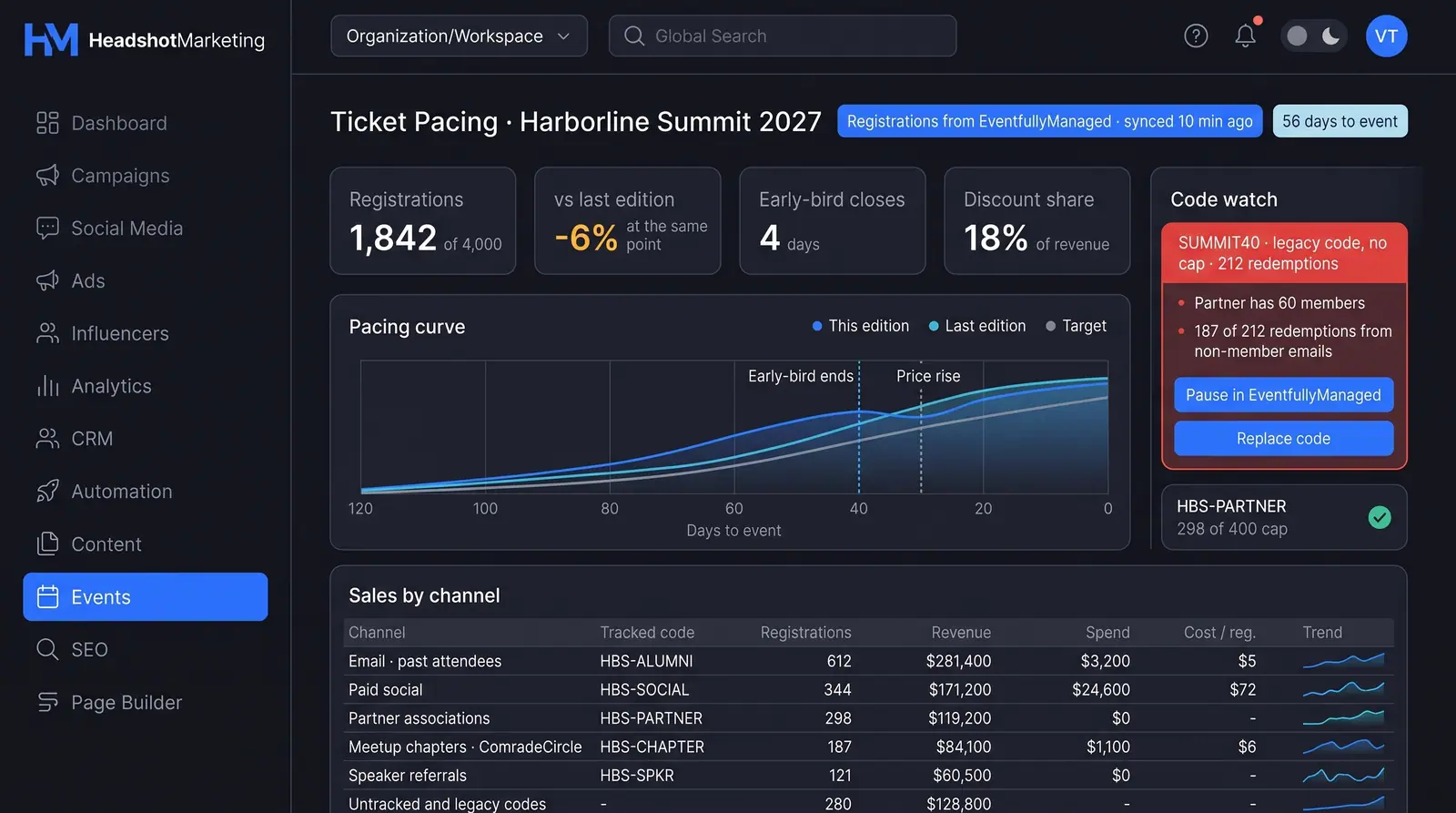Viewport: 1456px width, 813px height.
Task: Click the Tracked code column header
Action: tap(647, 633)
